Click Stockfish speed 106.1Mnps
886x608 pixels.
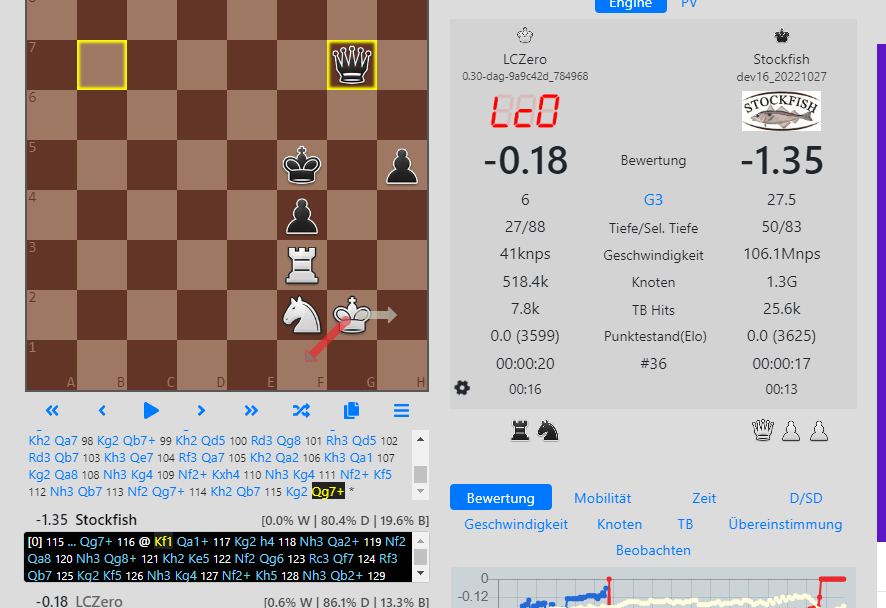[x=781, y=254]
